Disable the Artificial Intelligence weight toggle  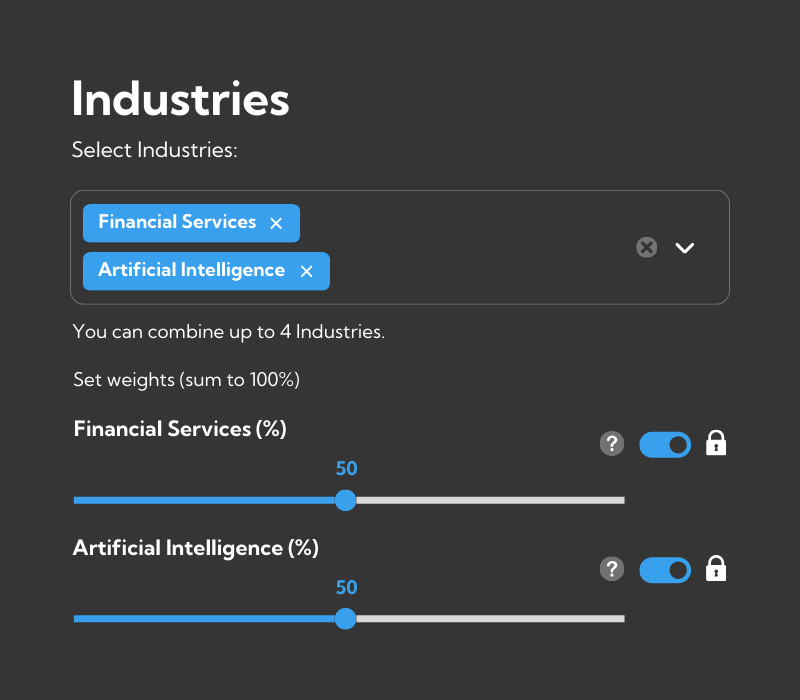pos(664,569)
